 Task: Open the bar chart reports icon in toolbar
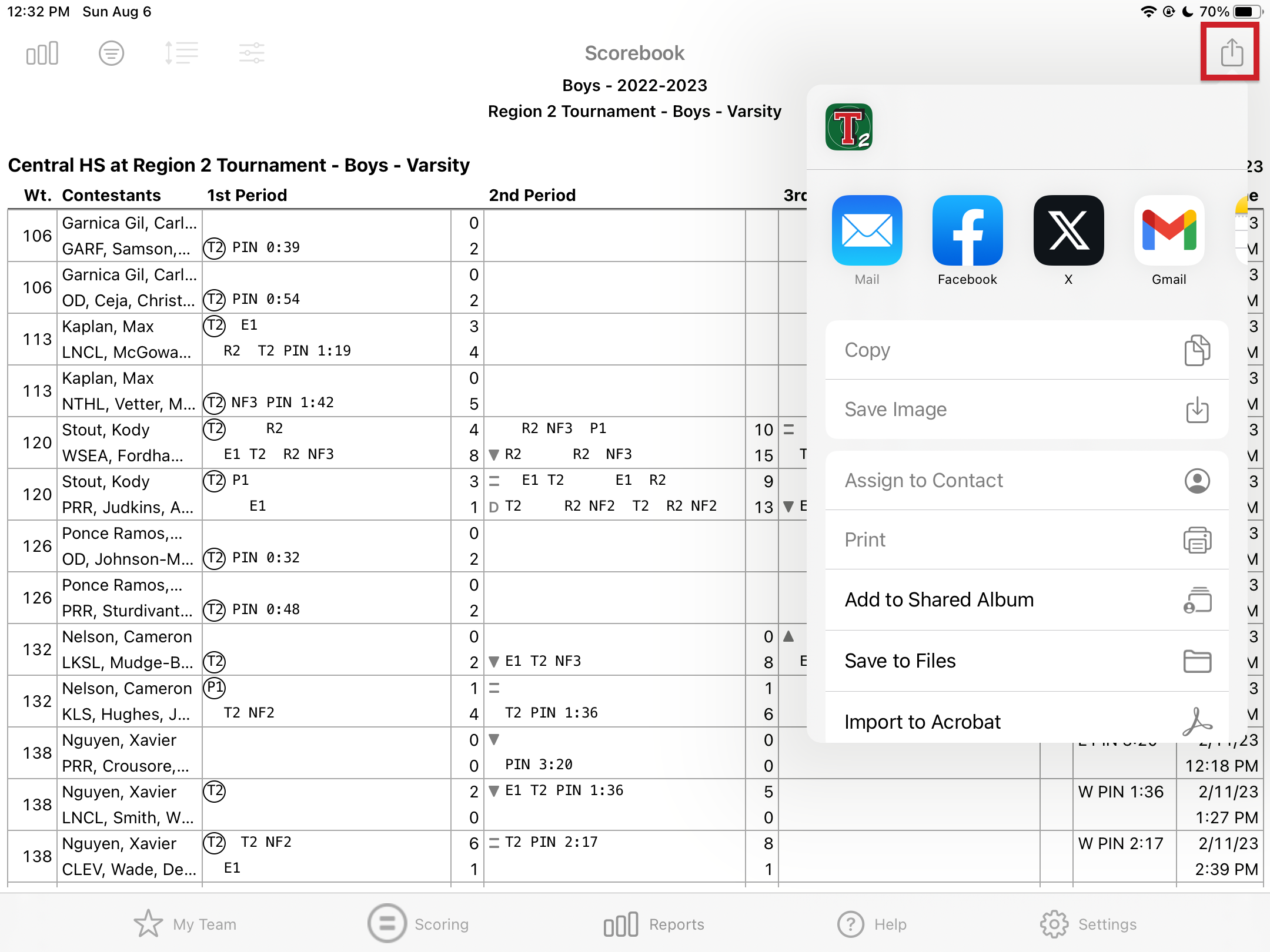pos(42,53)
